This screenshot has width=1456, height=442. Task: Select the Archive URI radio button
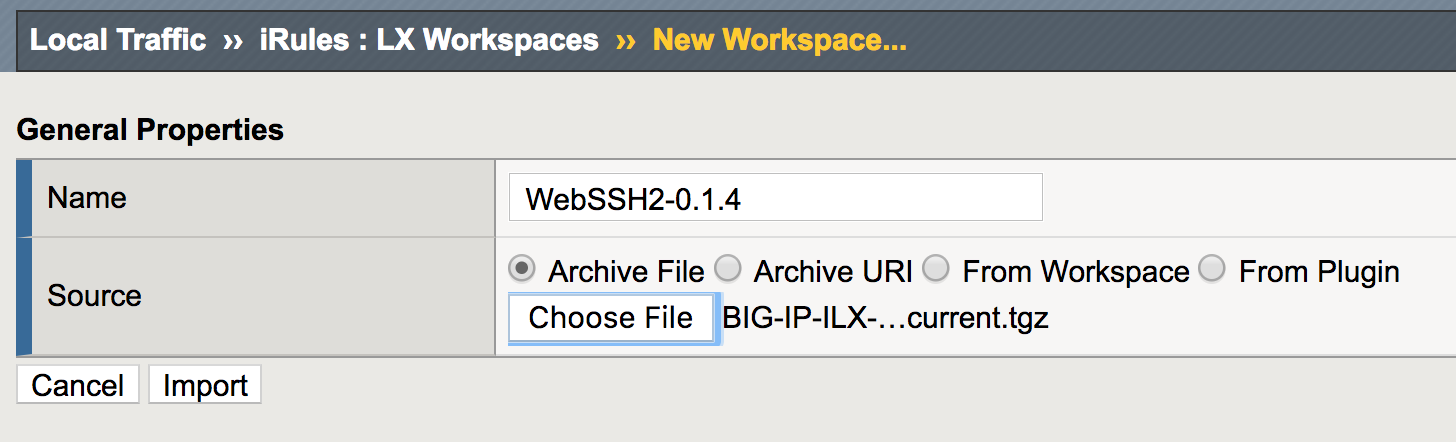[728, 269]
